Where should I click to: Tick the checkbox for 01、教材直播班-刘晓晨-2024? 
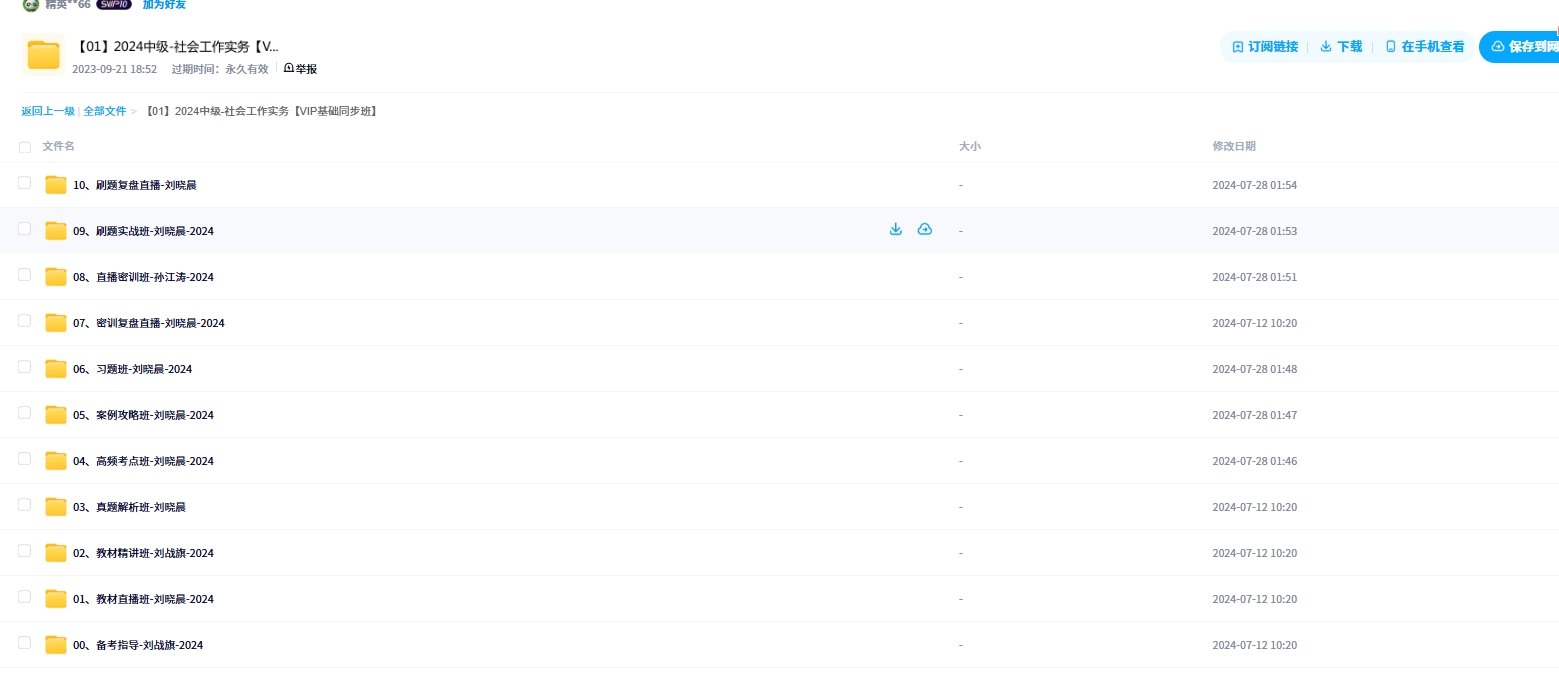point(25,597)
